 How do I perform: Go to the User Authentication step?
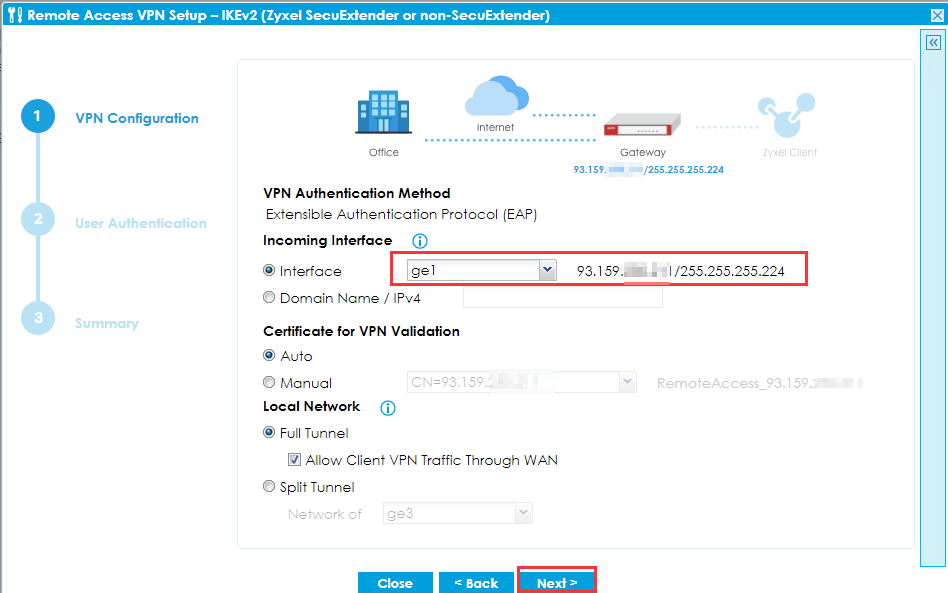click(38, 218)
